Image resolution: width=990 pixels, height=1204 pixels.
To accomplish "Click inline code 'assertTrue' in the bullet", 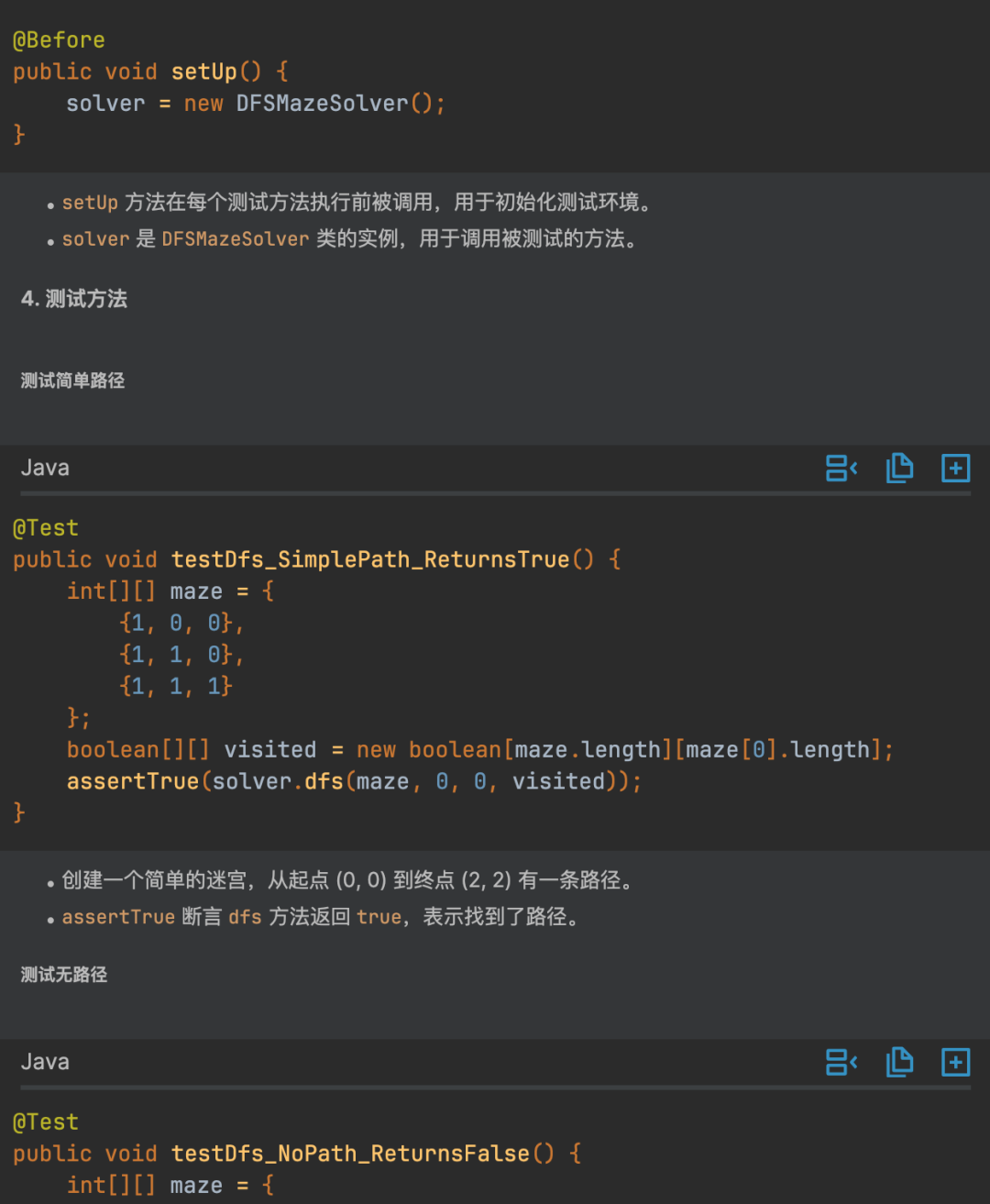I will [x=118, y=917].
